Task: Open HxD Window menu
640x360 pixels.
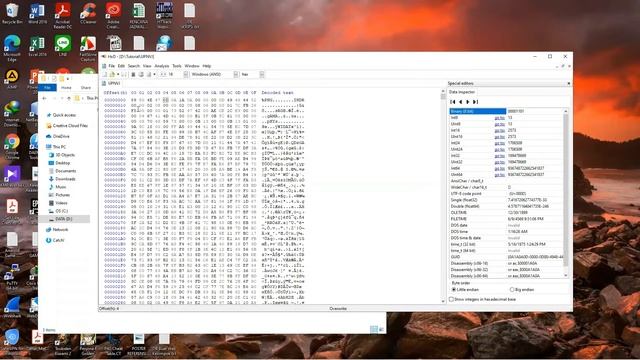Action: tap(192, 66)
